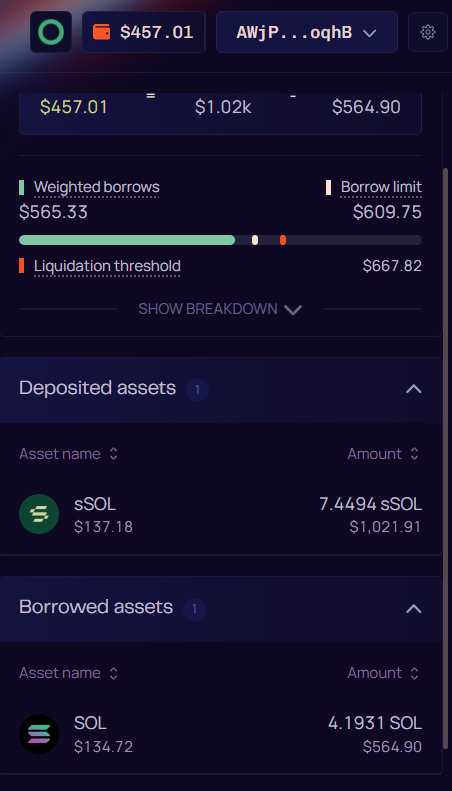The image size is (452, 791).
Task: Click the orange wallet icon
Action: point(101,32)
